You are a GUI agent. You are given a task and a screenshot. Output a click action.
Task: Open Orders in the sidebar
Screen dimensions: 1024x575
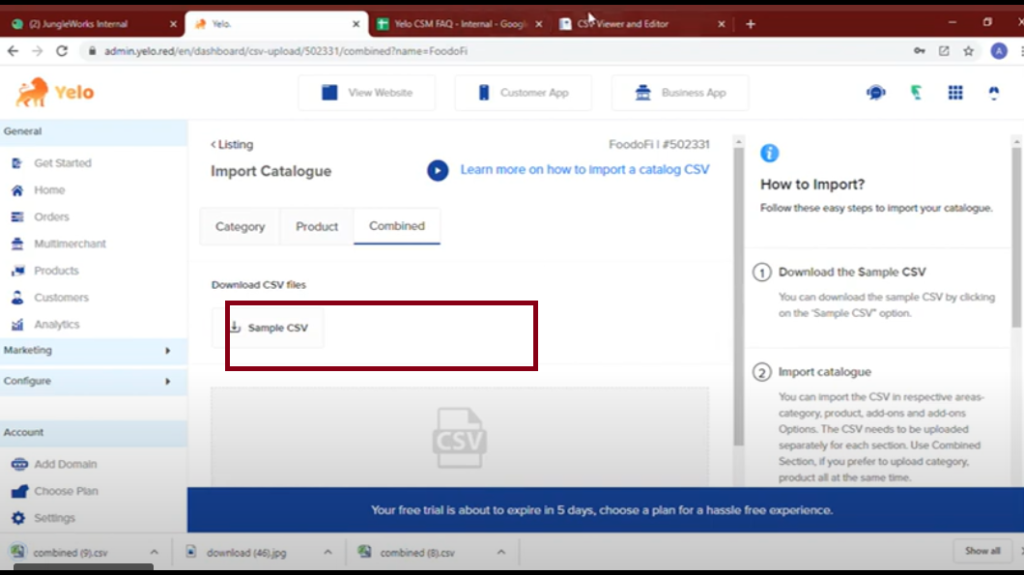[x=51, y=217]
